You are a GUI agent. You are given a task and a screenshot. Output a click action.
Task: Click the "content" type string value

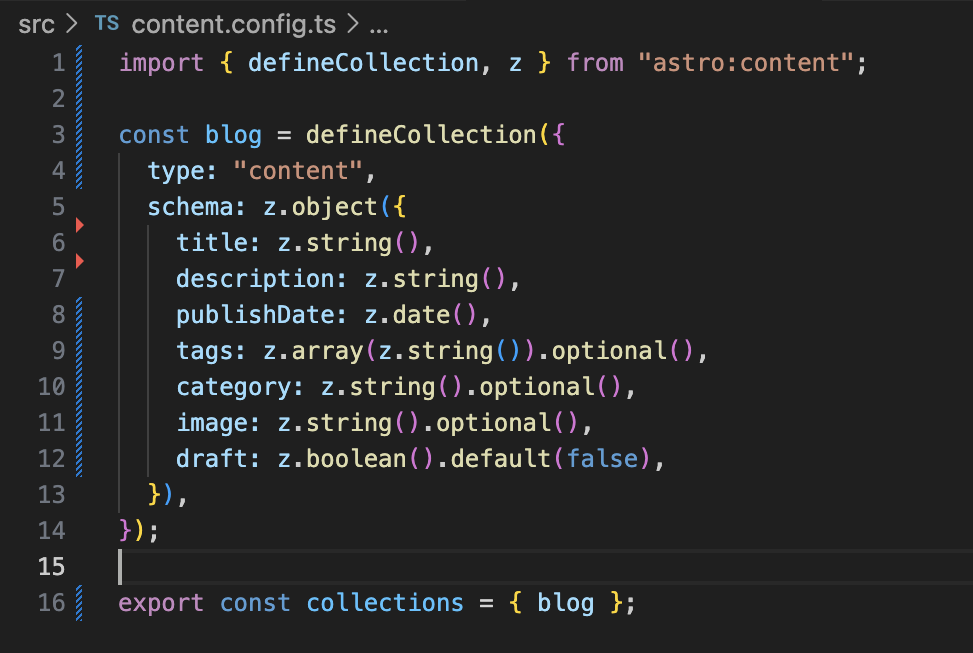[x=298, y=171]
